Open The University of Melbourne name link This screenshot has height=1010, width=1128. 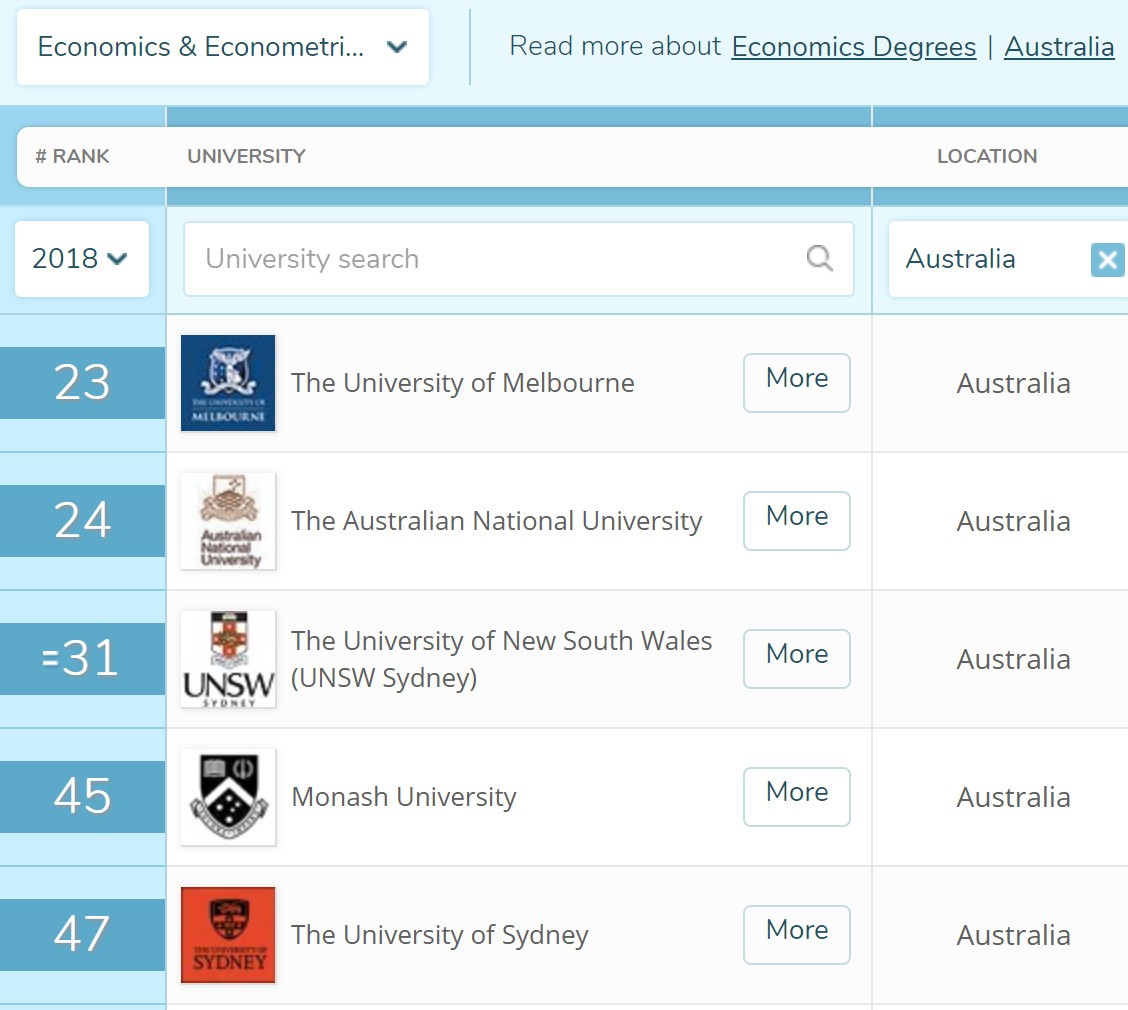[x=463, y=383]
